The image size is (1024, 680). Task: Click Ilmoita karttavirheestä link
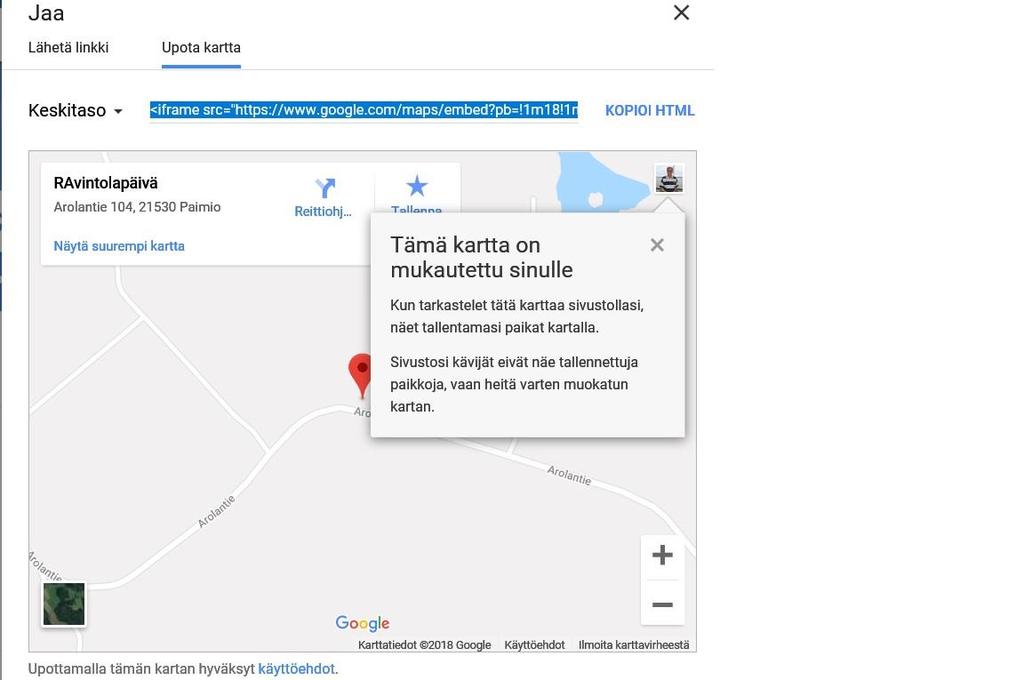point(633,645)
